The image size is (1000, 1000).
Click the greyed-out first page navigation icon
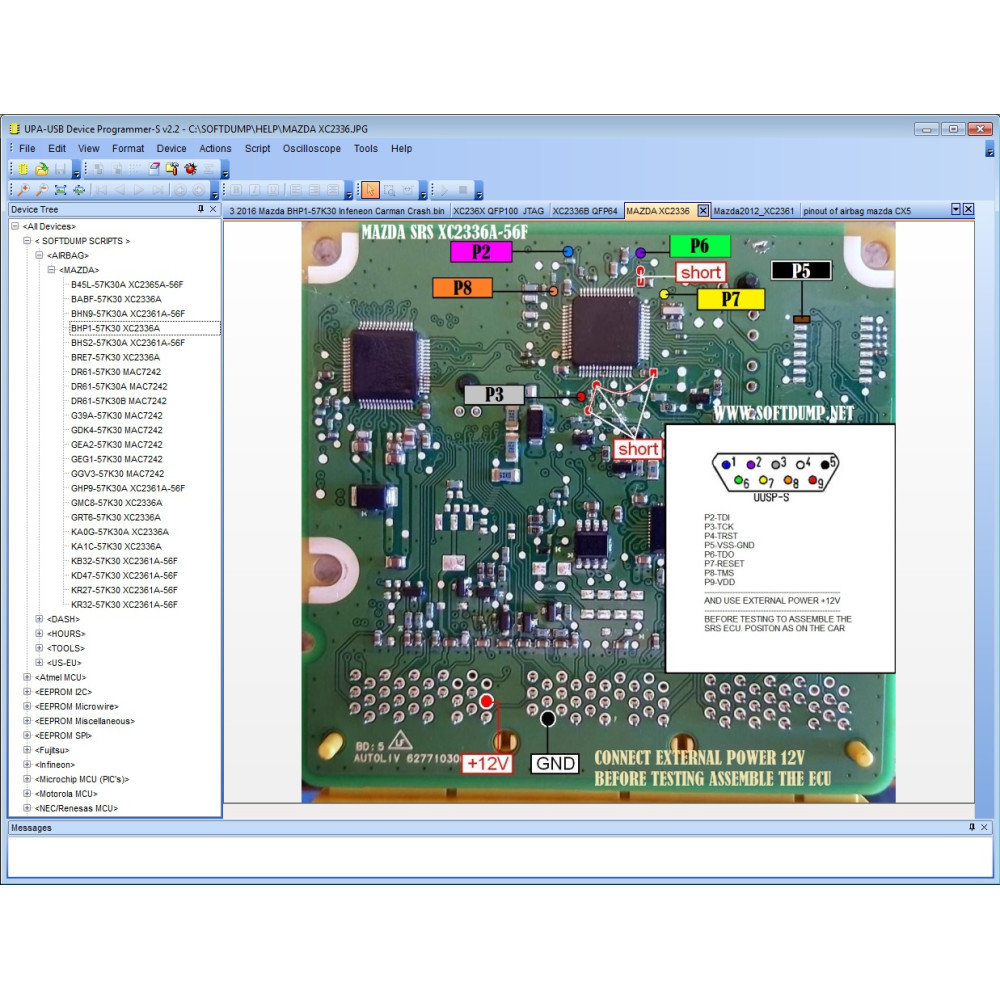101,190
